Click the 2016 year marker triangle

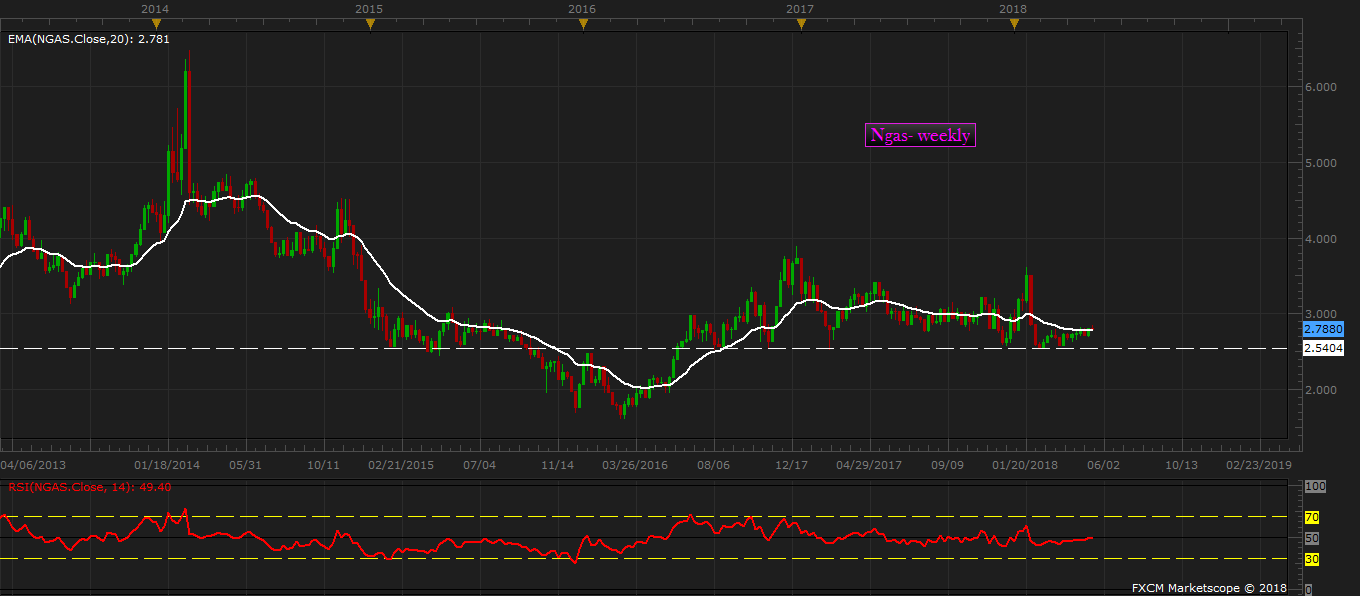click(583, 24)
